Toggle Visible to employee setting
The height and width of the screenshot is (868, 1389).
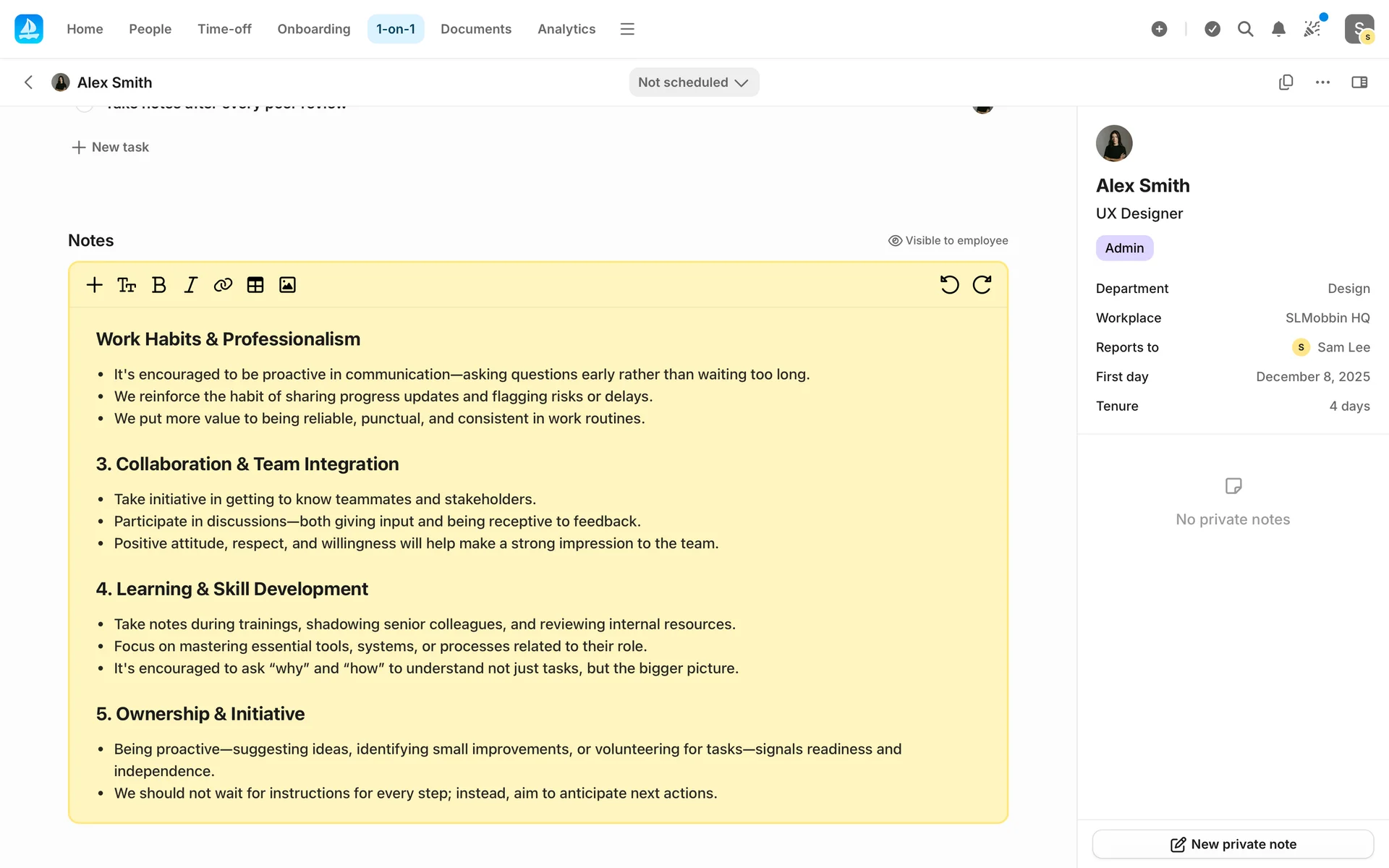(x=948, y=241)
